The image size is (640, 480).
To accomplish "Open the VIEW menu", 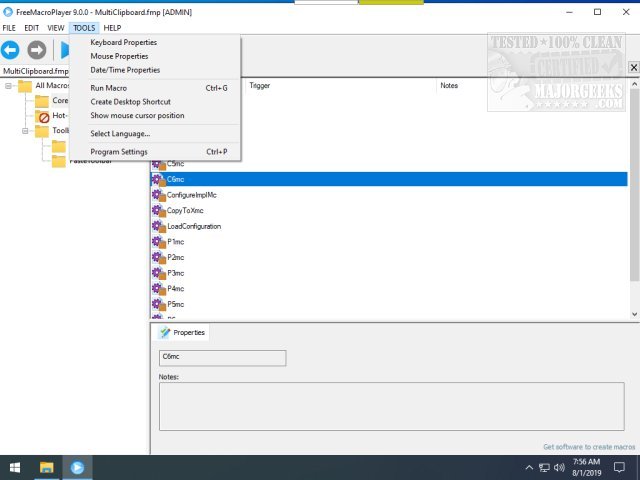I will point(56,28).
